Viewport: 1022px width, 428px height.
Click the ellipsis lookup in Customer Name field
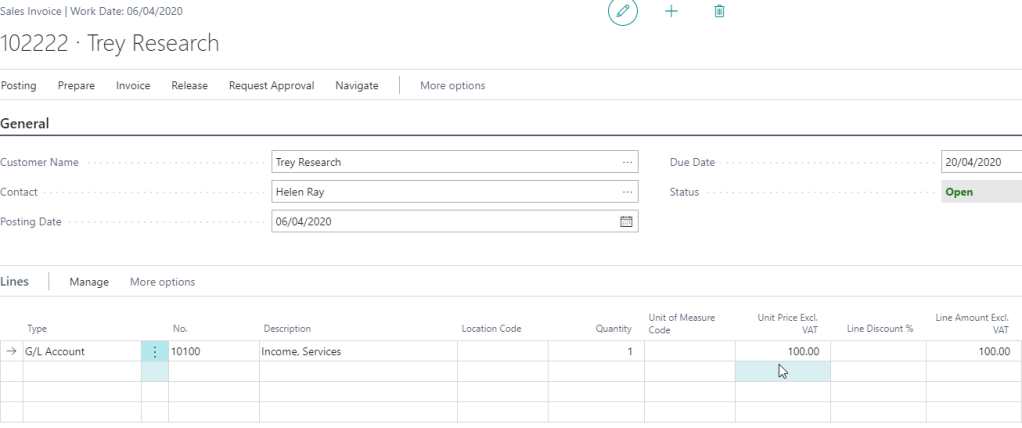point(627,163)
